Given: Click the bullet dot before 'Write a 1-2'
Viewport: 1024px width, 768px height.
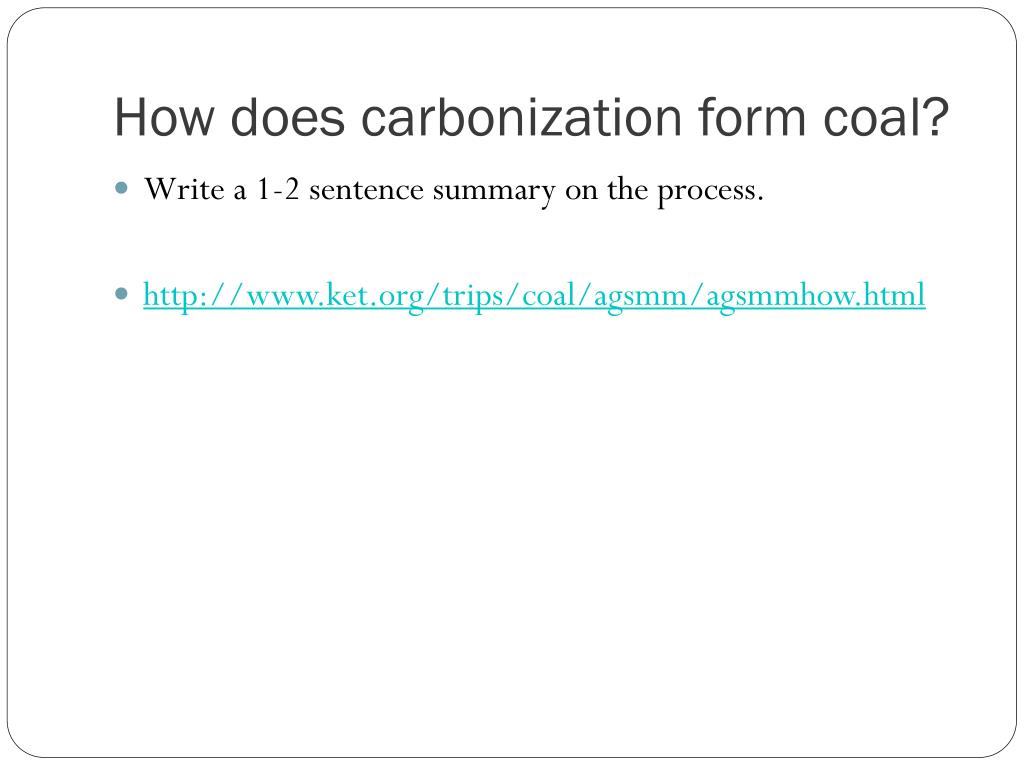Looking at the screenshot, I should pyautogui.click(x=121, y=188).
